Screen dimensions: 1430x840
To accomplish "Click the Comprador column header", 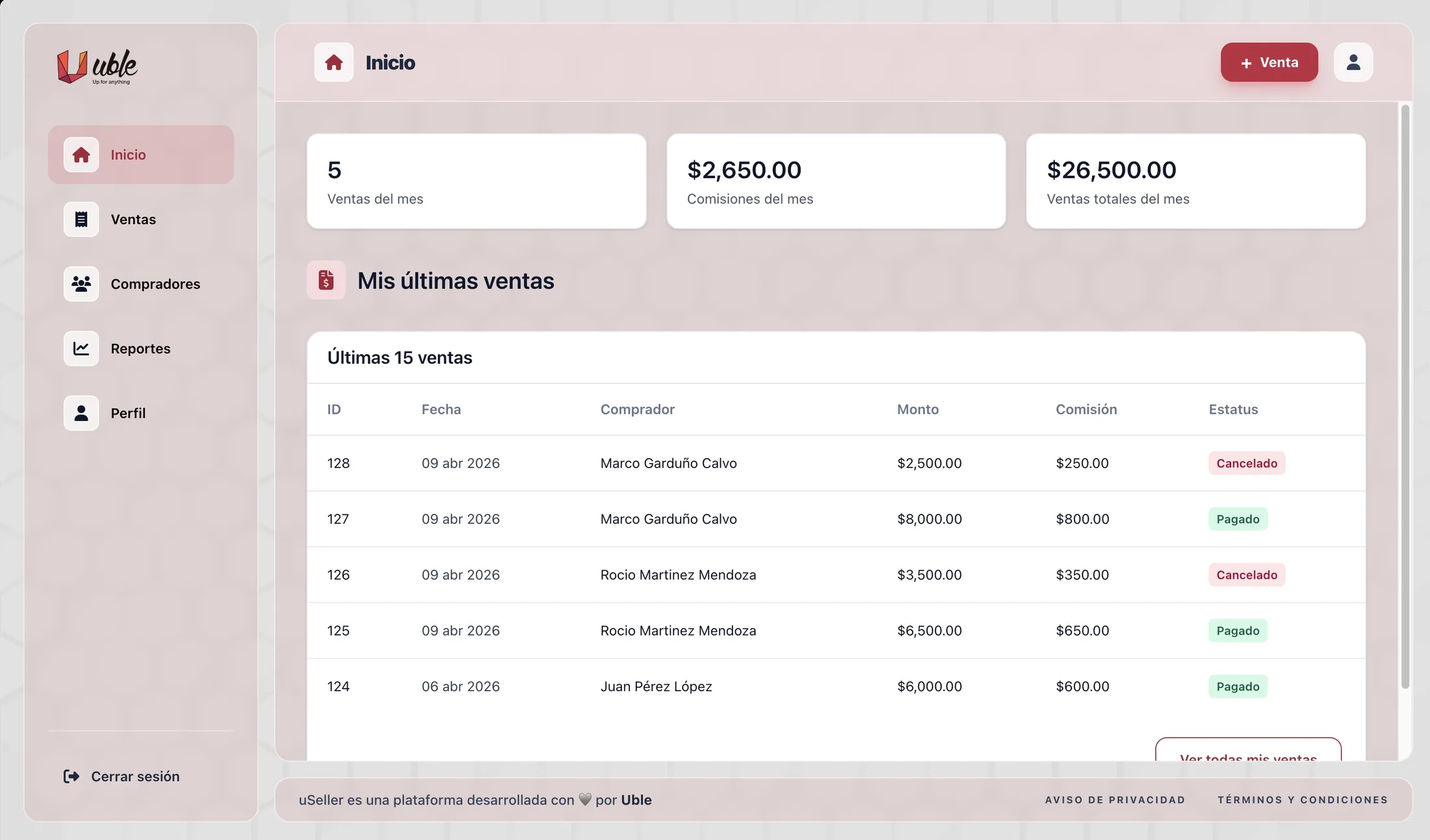I will tap(638, 409).
